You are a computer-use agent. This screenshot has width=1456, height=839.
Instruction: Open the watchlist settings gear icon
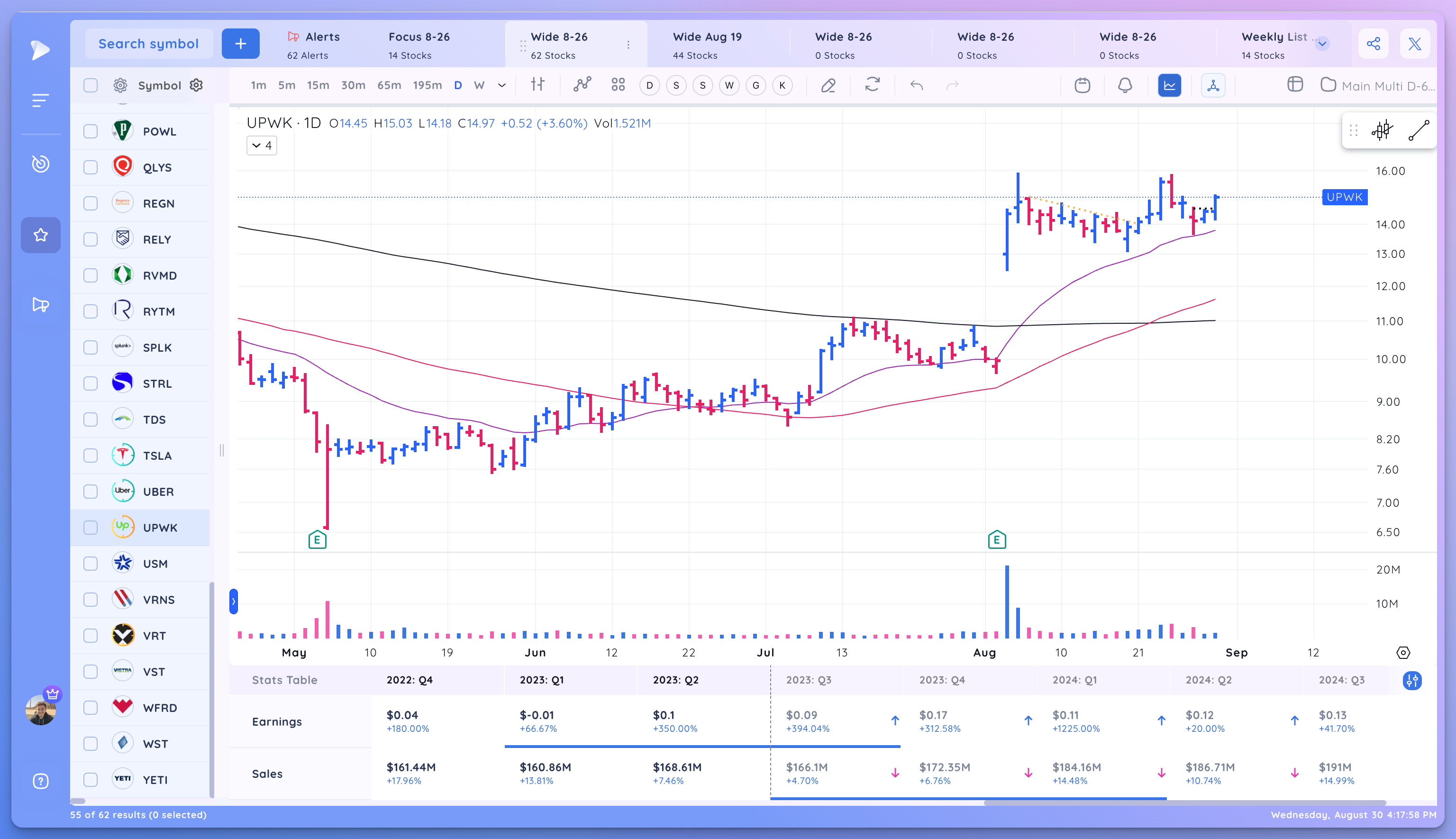pyautogui.click(x=120, y=85)
